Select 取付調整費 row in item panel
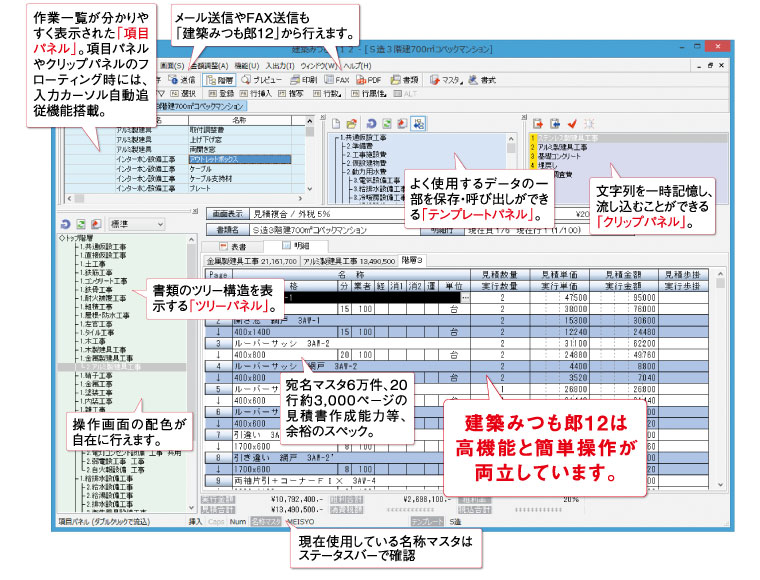 (206, 130)
